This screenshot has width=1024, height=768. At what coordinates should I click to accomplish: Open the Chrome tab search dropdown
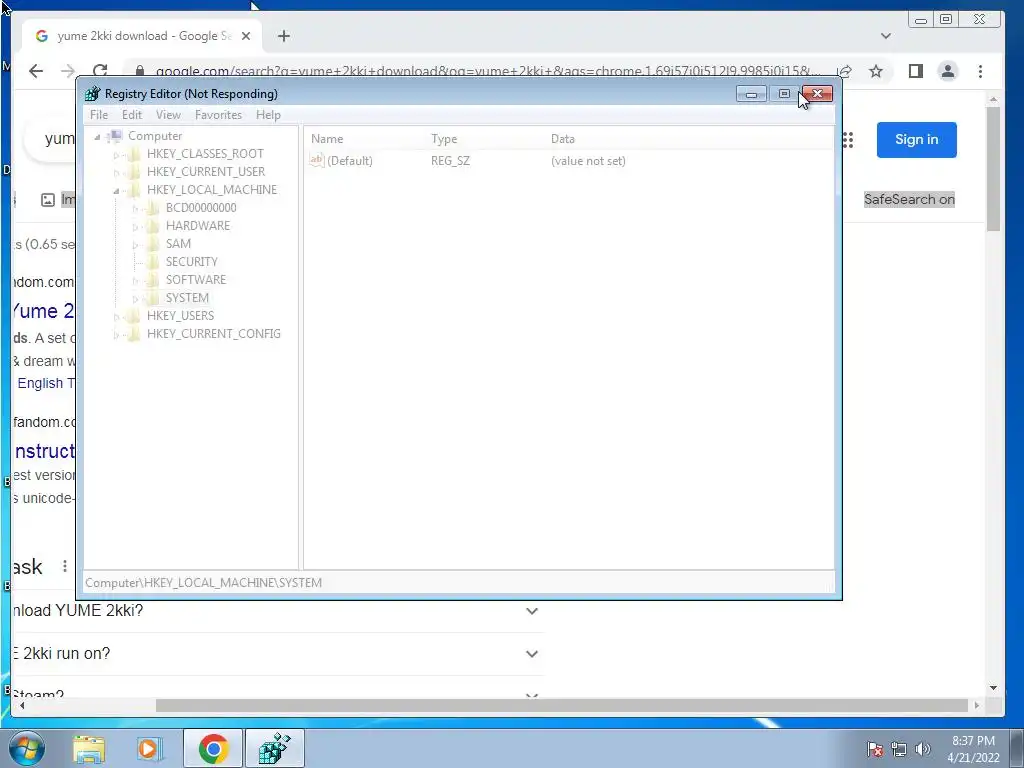tap(886, 36)
